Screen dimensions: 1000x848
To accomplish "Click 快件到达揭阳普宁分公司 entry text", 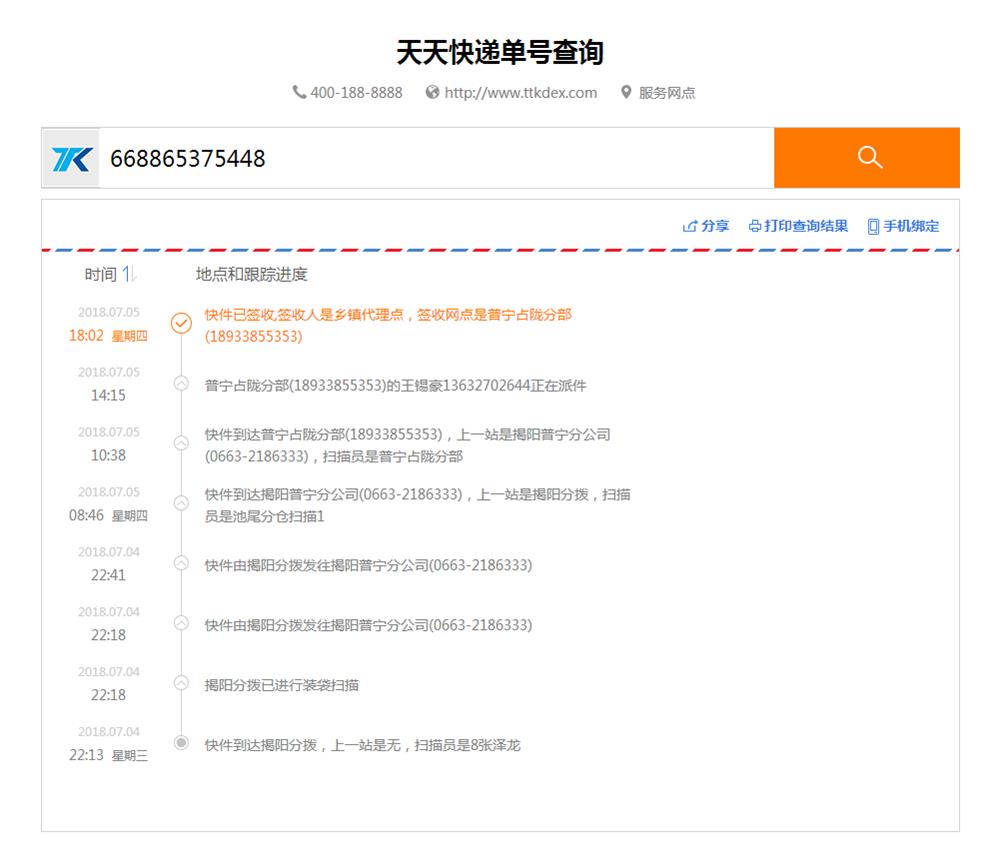I will point(418,505).
